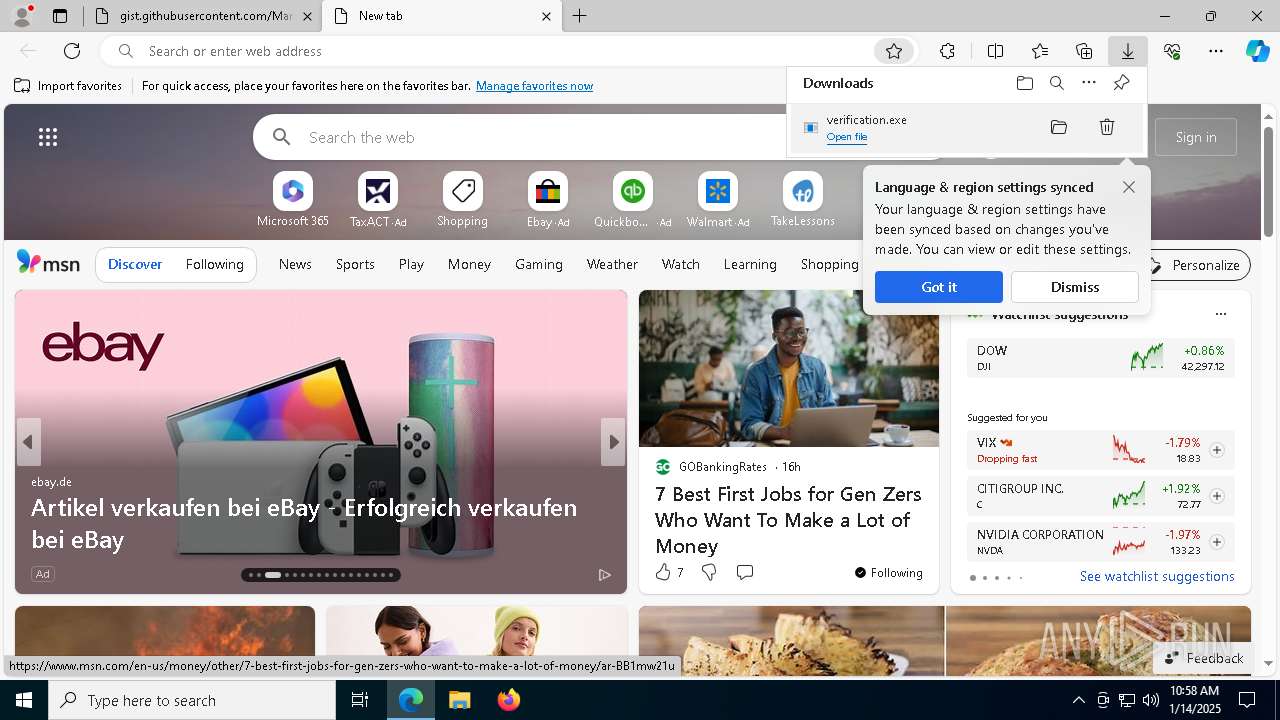Open MSN app launcher grid icon
The image size is (1280, 720).
click(x=48, y=137)
